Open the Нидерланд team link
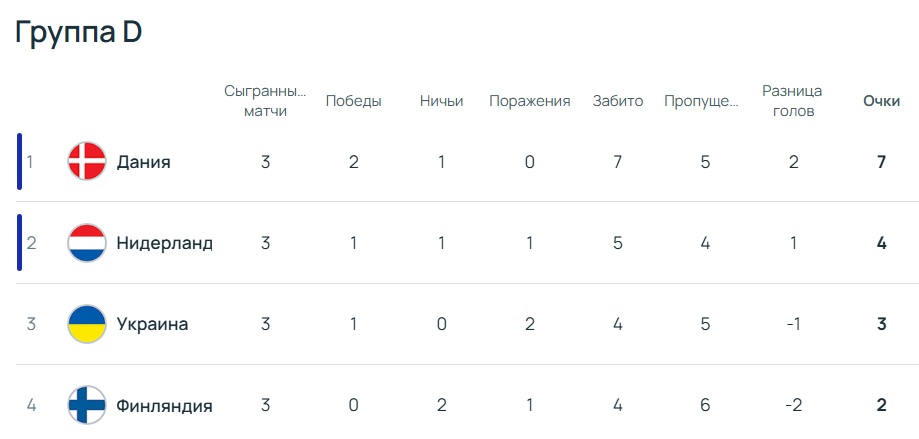Viewport: 919px width, 439px height. pyautogui.click(x=164, y=243)
